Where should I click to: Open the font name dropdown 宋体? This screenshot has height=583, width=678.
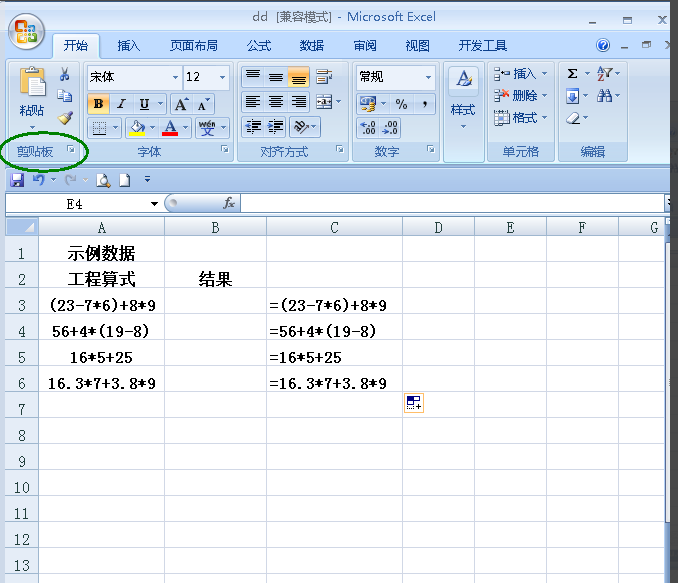pos(175,77)
